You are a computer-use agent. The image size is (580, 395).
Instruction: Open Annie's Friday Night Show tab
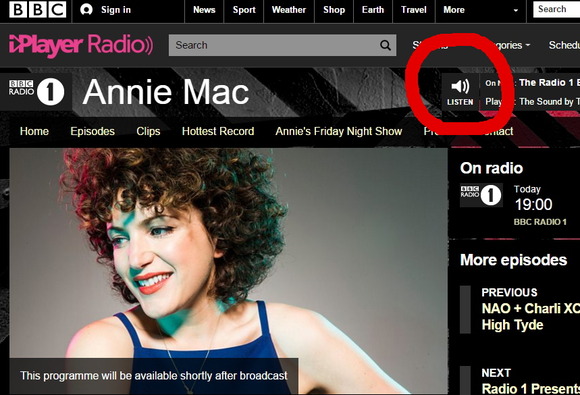click(x=338, y=131)
